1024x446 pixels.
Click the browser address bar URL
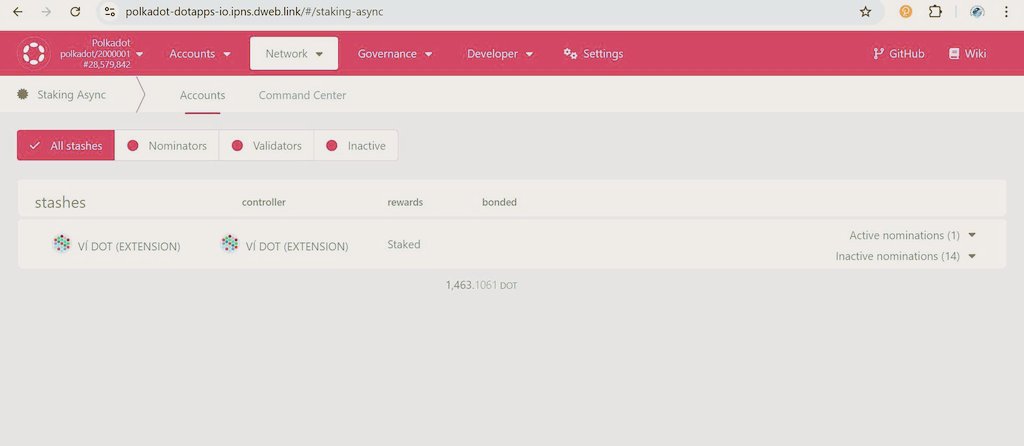pos(254,12)
